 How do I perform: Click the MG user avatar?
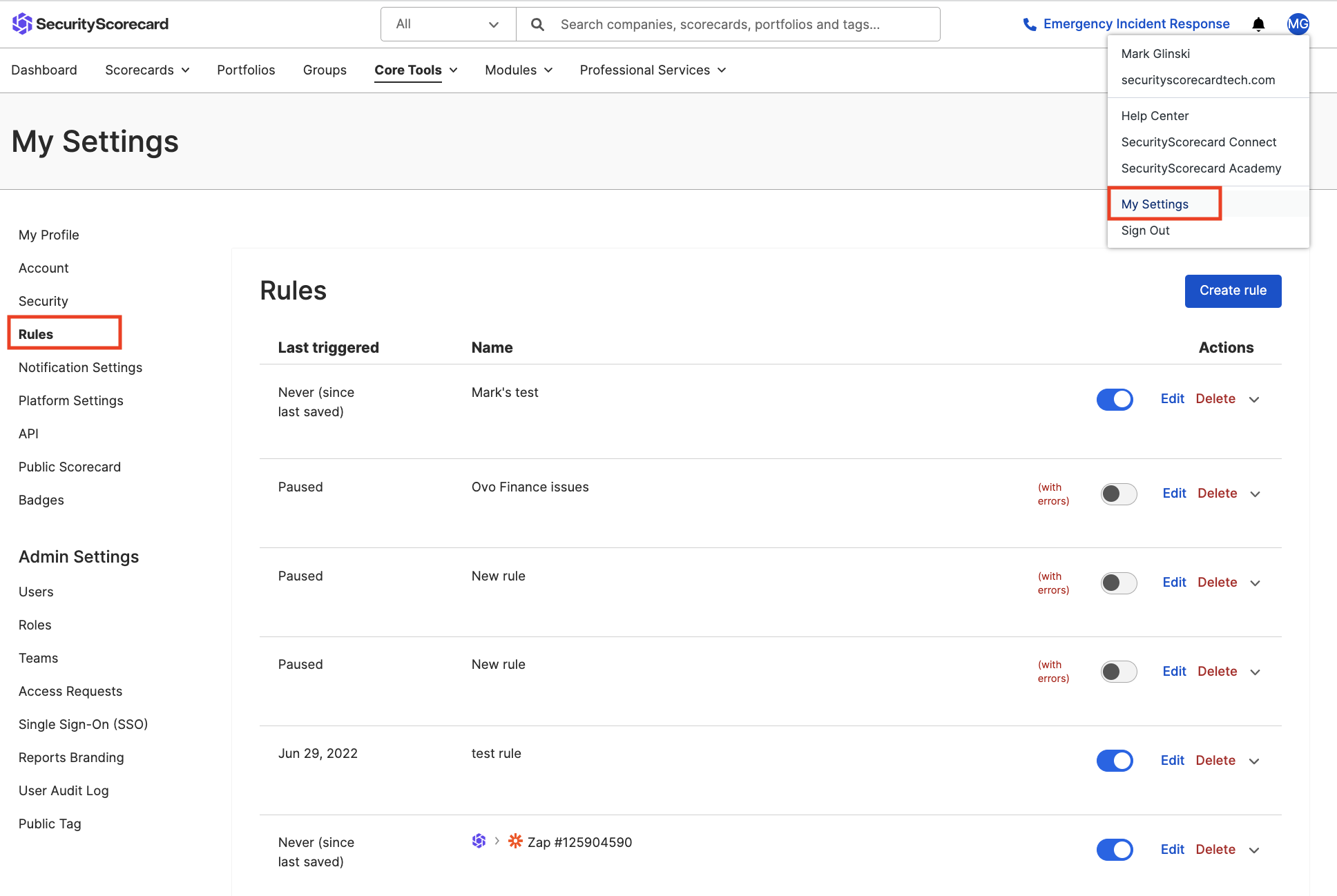pos(1298,24)
